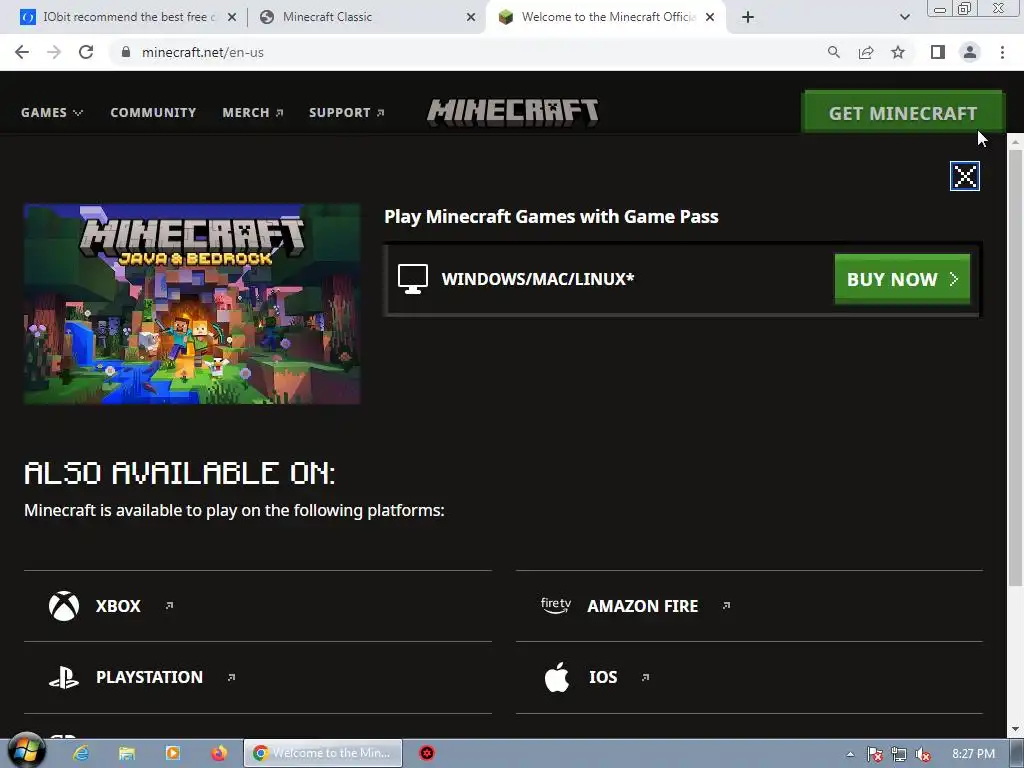
Task: Click the zoom magnifier icon in address bar
Action: (x=833, y=52)
